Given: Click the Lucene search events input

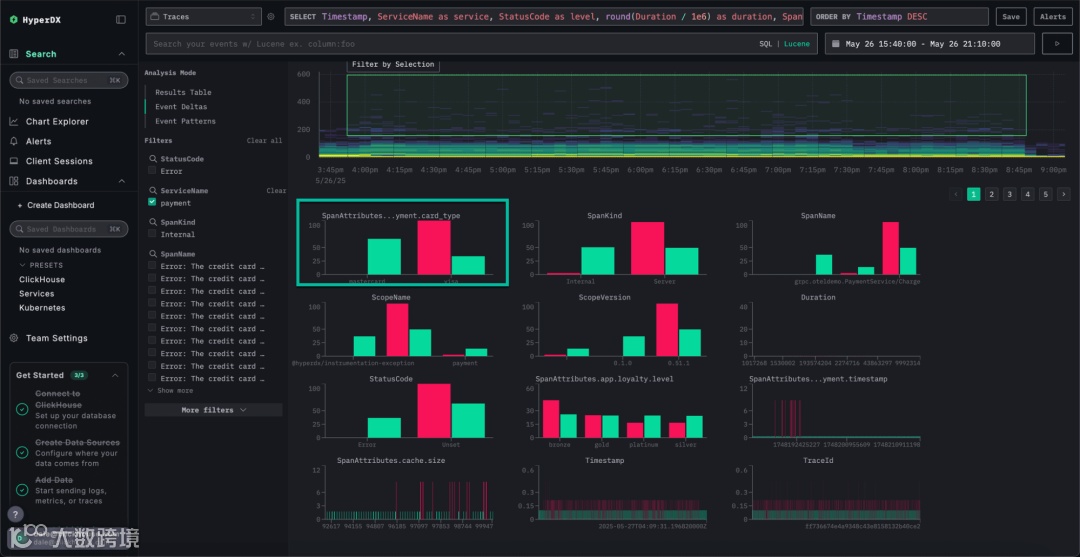Looking at the screenshot, I should pyautogui.click(x=451, y=43).
